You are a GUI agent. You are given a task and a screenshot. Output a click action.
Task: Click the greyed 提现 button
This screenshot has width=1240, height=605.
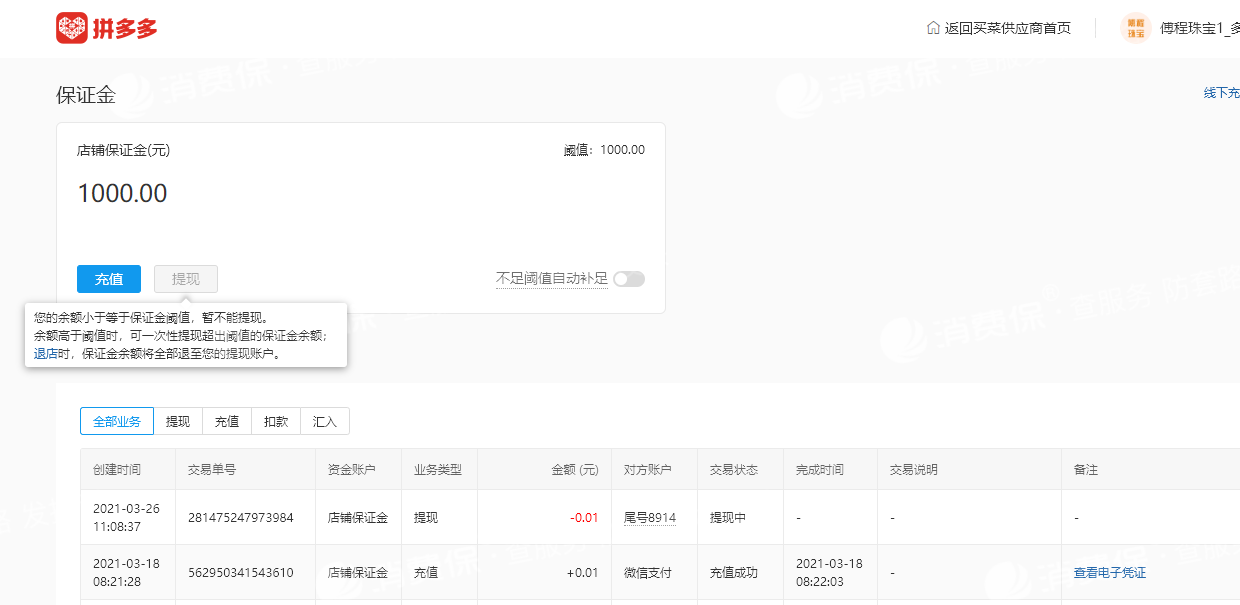pos(186,279)
